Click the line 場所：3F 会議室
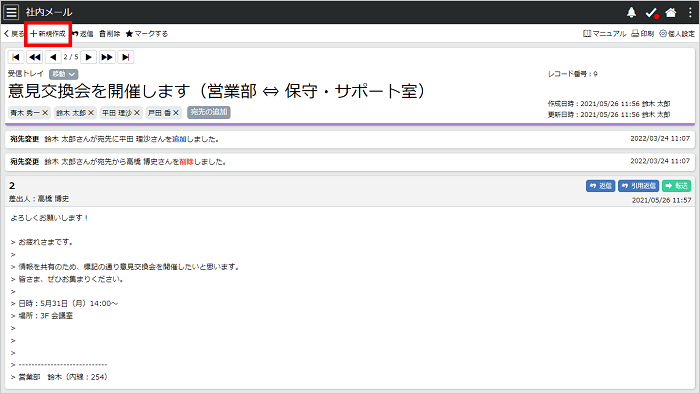The width and height of the screenshot is (700, 394). tap(46, 316)
